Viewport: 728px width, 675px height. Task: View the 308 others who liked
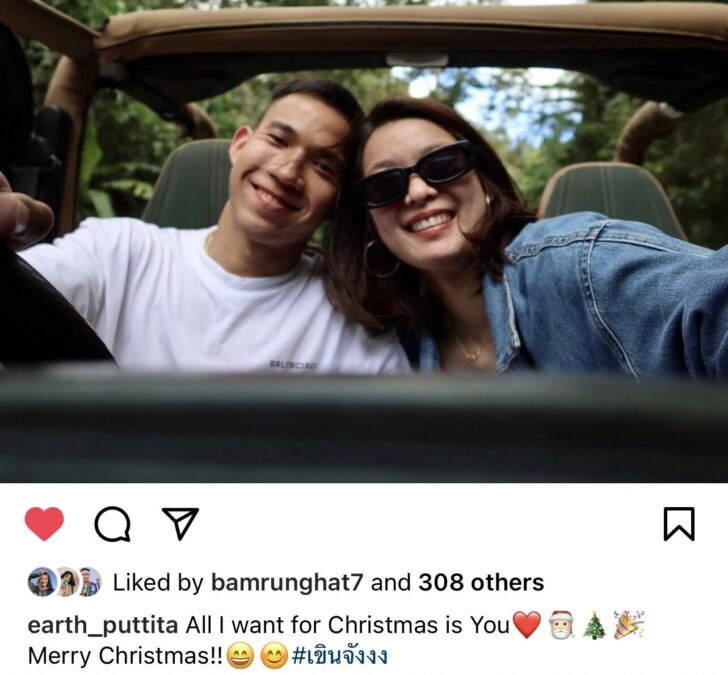(481, 582)
